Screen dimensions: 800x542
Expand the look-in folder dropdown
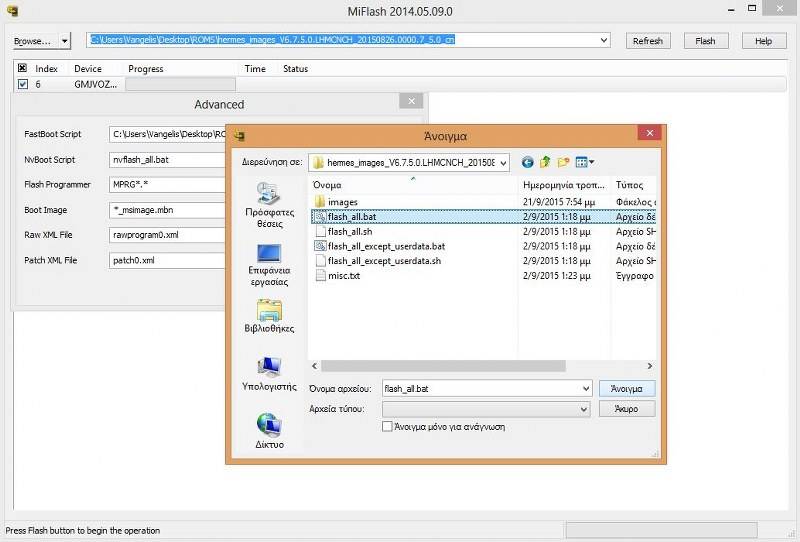point(502,162)
